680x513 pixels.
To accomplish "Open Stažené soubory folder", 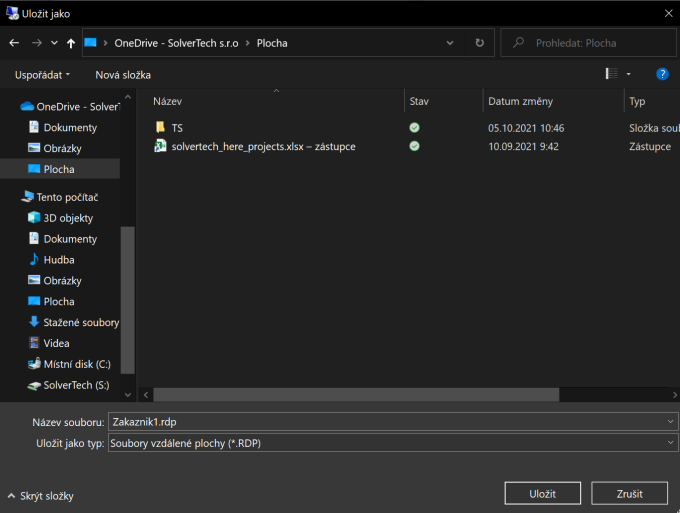I will click(x=81, y=322).
